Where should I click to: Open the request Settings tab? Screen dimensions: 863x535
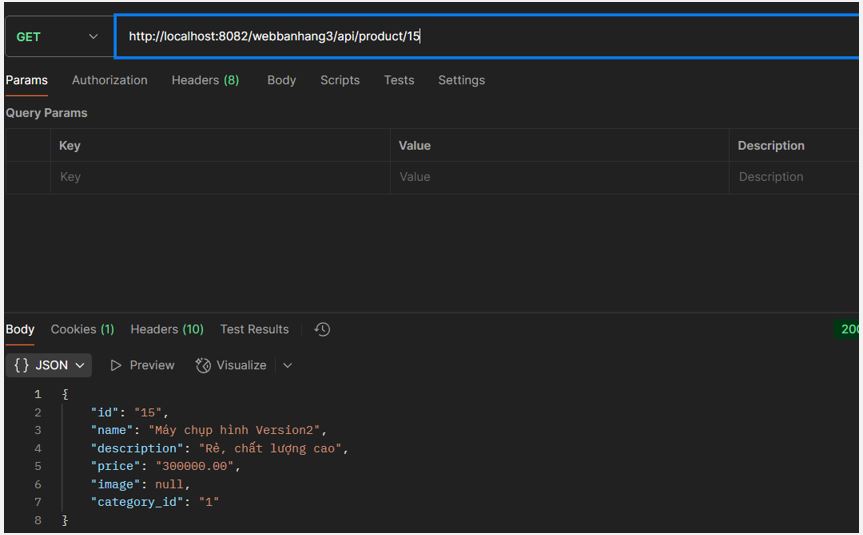[461, 80]
